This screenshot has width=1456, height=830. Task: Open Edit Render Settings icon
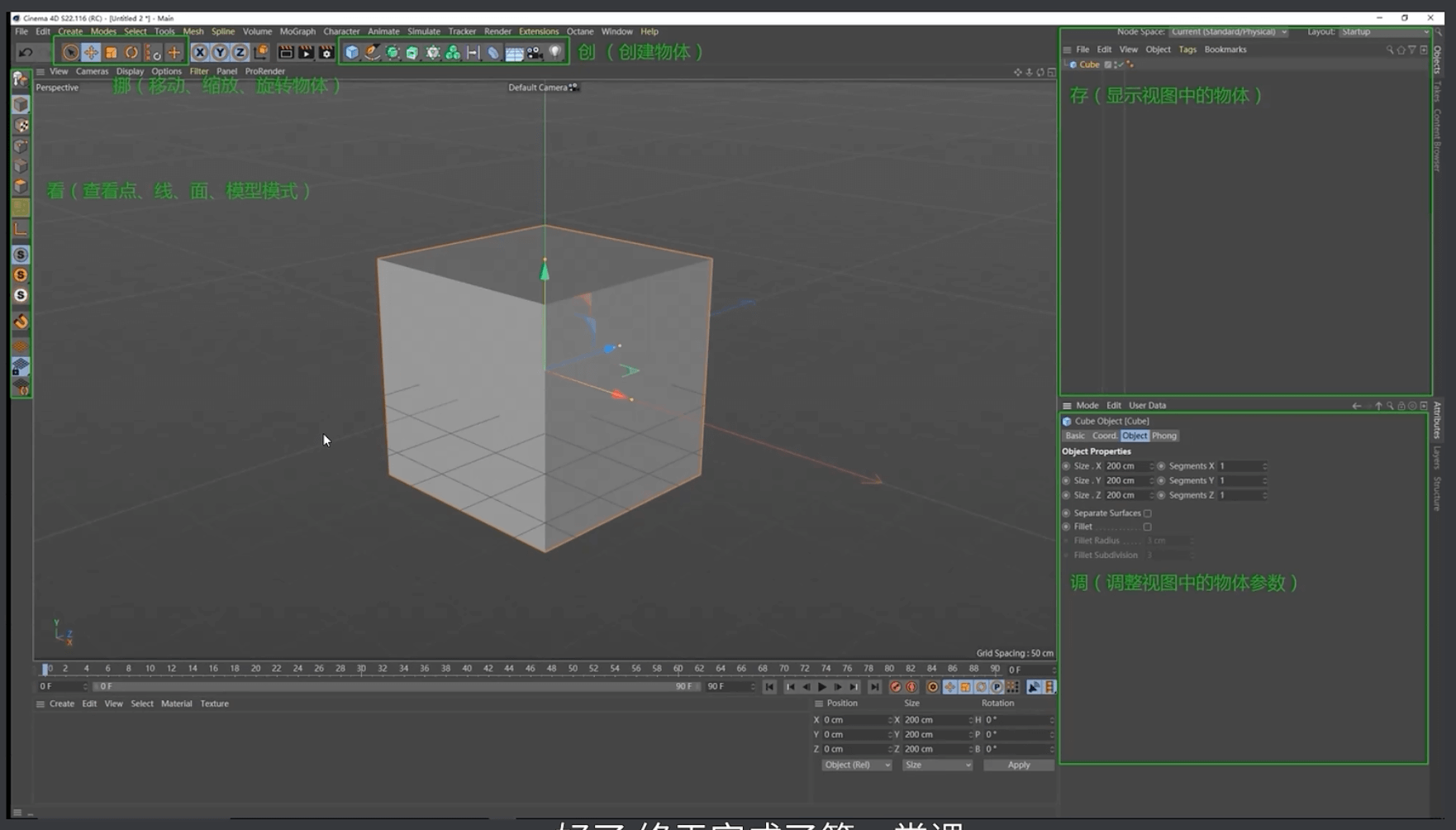326,52
